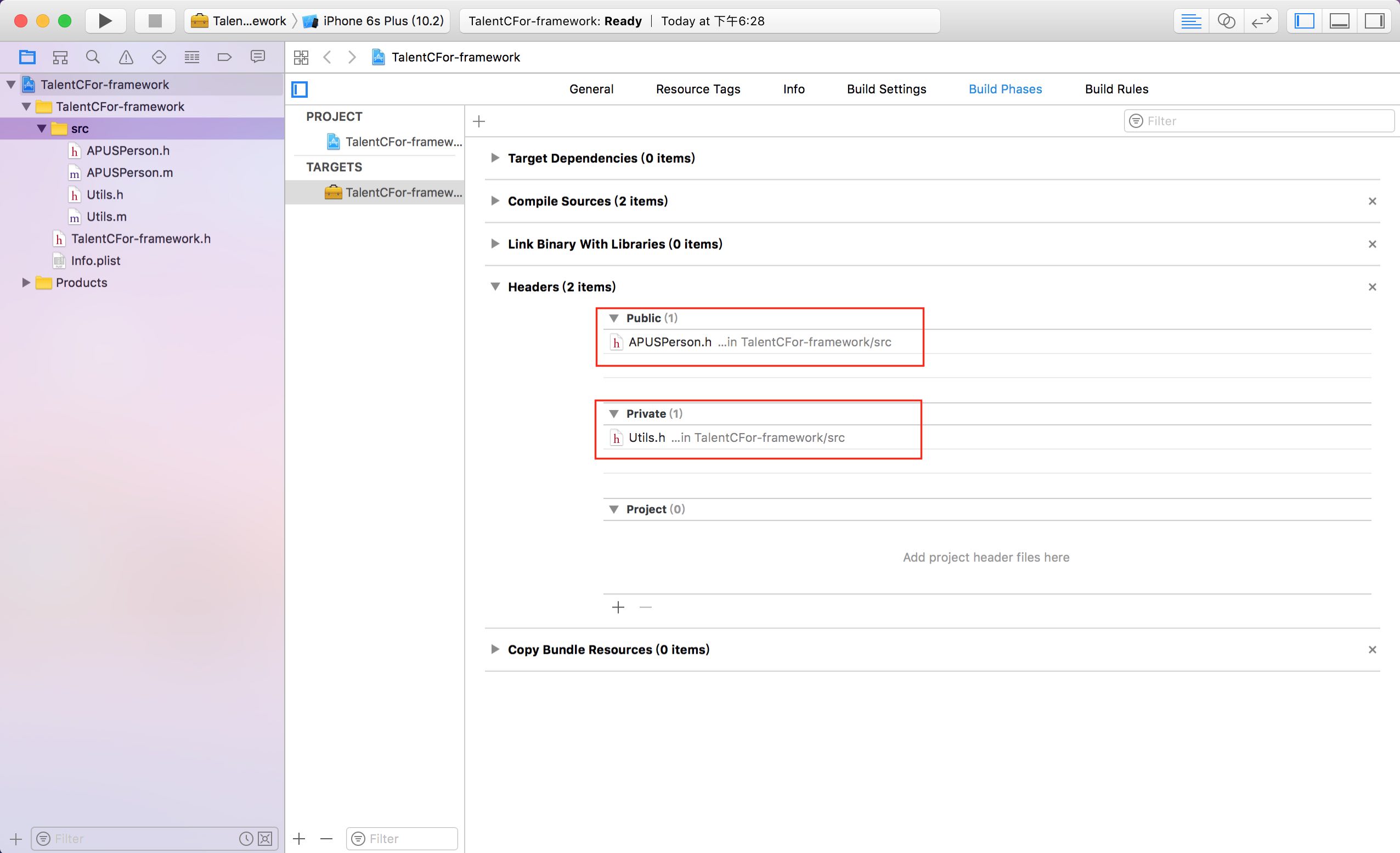Toggle the left Navigator panel visibility

[1305, 21]
